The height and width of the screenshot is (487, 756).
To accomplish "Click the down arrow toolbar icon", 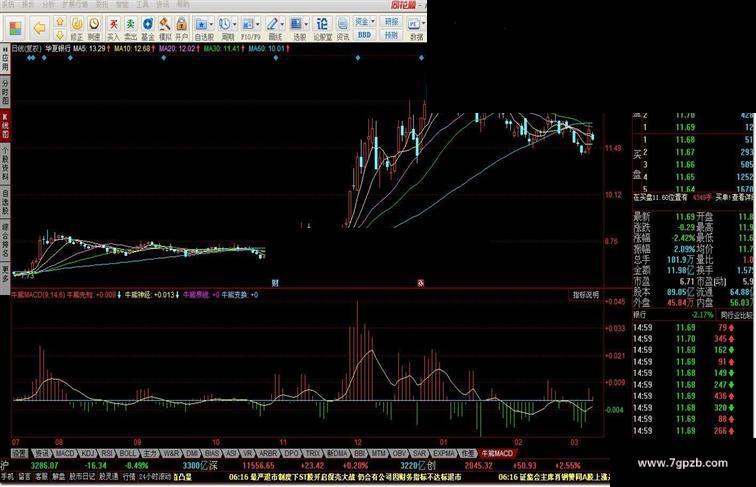I will click(x=60, y=35).
